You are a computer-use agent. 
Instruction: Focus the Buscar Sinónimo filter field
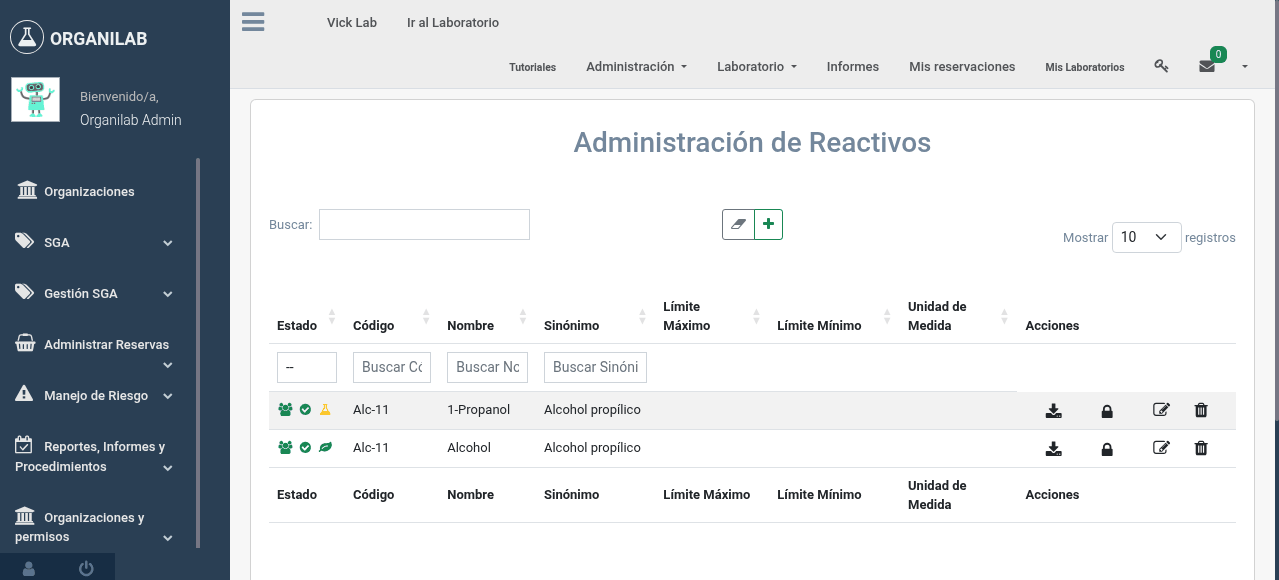tap(595, 367)
